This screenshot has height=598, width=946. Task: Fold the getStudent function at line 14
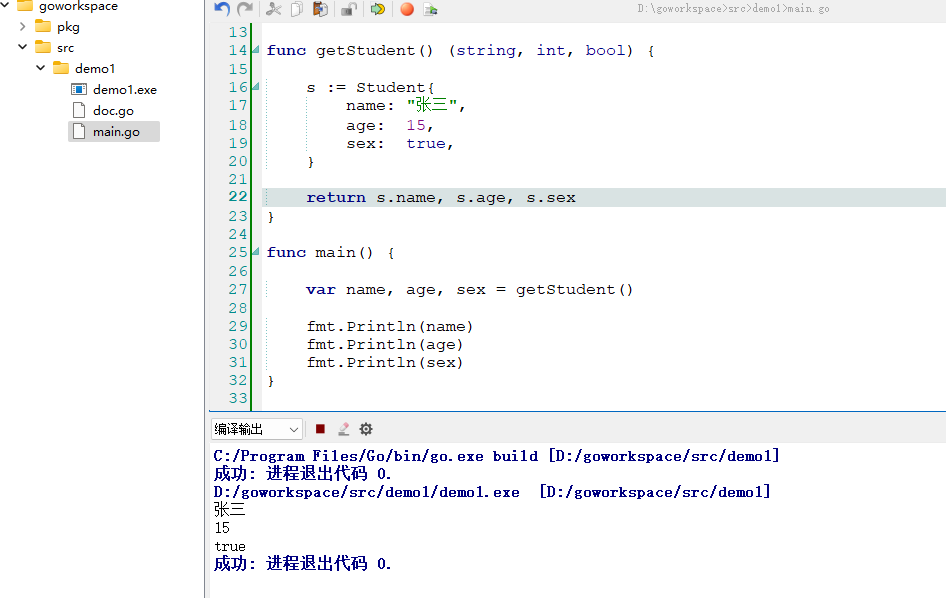(x=257, y=51)
